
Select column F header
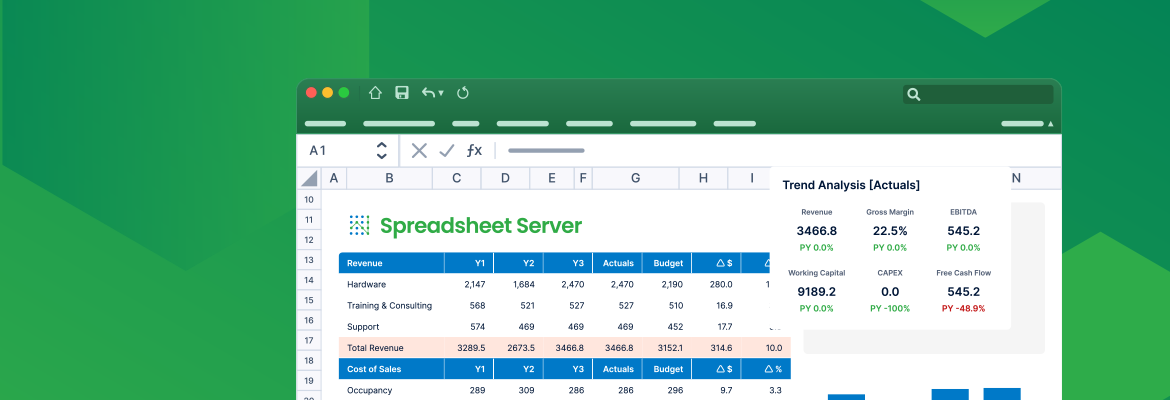(583, 178)
